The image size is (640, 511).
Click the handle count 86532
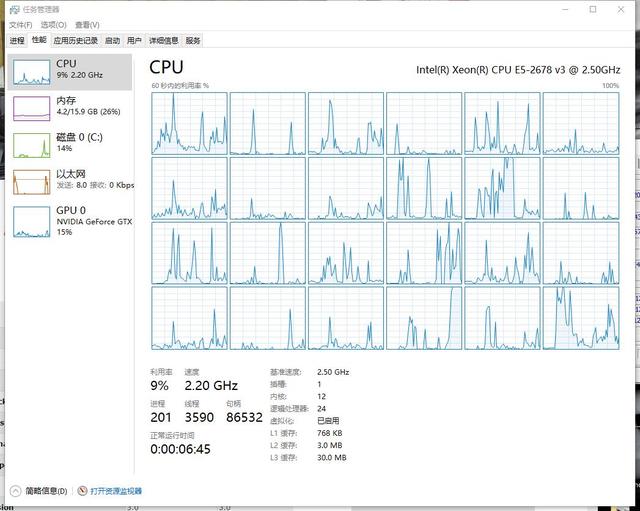click(x=244, y=418)
